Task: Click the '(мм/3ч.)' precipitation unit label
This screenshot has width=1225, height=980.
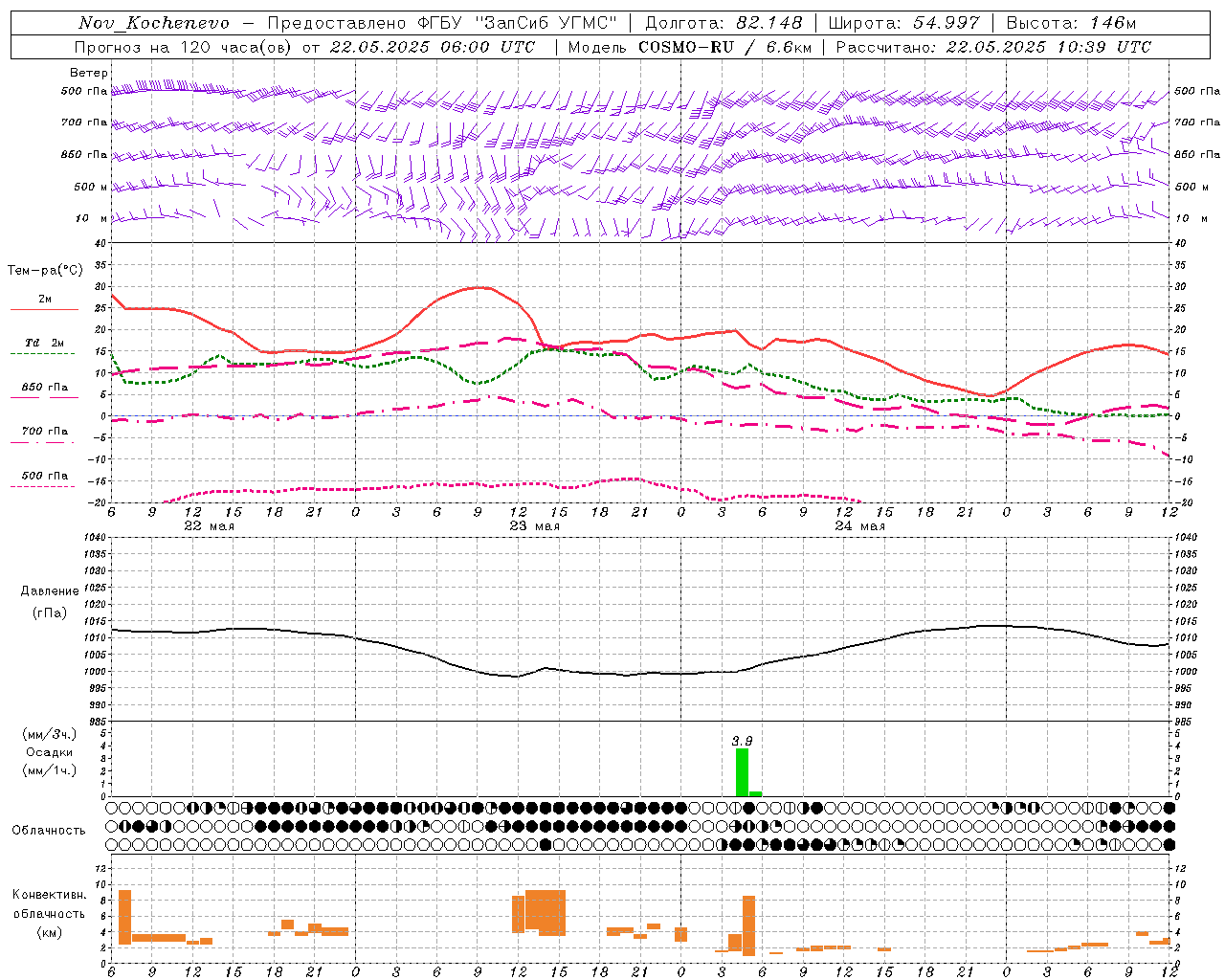Action: coord(48,734)
